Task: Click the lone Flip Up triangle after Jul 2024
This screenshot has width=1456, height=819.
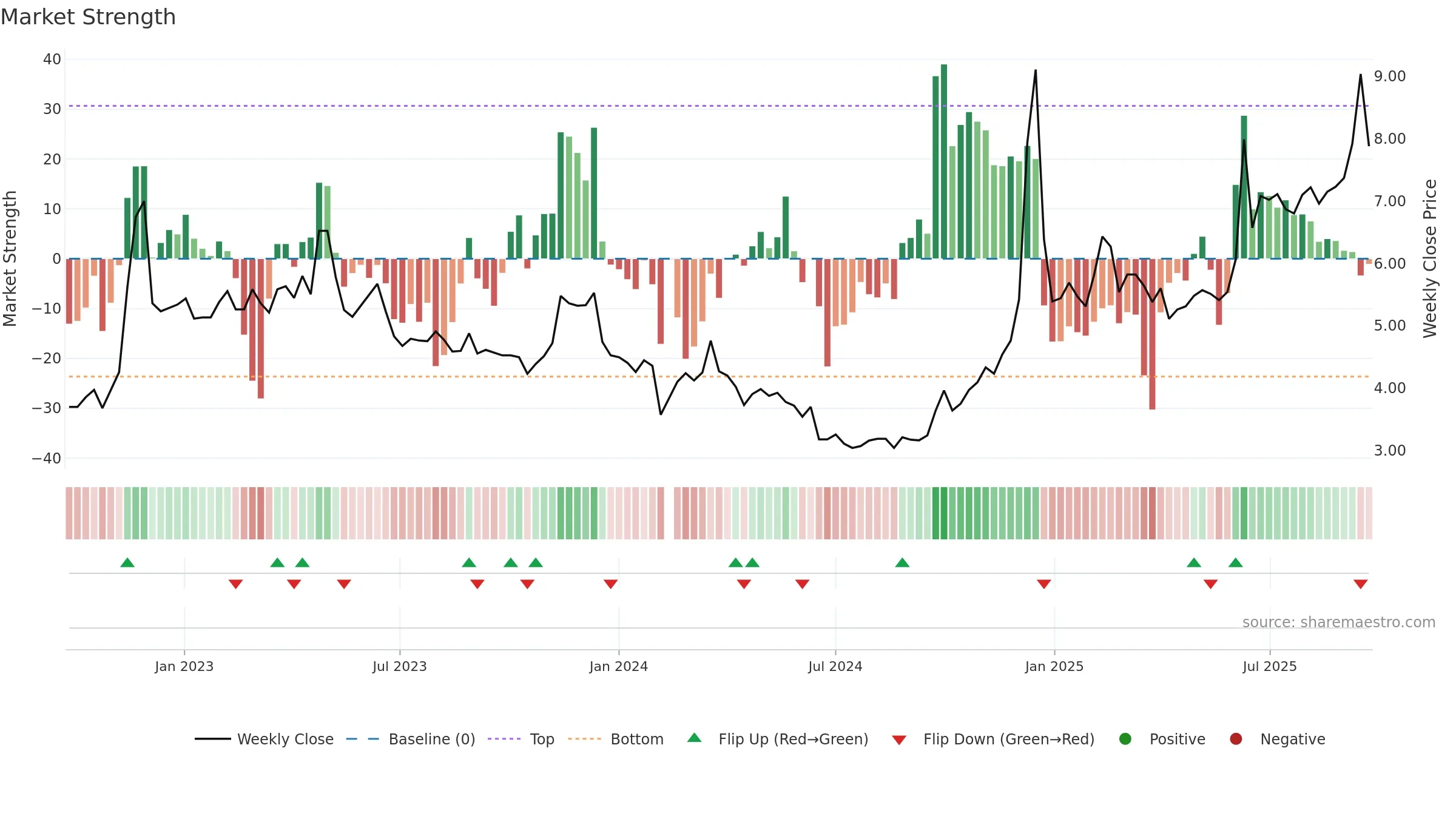Action: [902, 562]
